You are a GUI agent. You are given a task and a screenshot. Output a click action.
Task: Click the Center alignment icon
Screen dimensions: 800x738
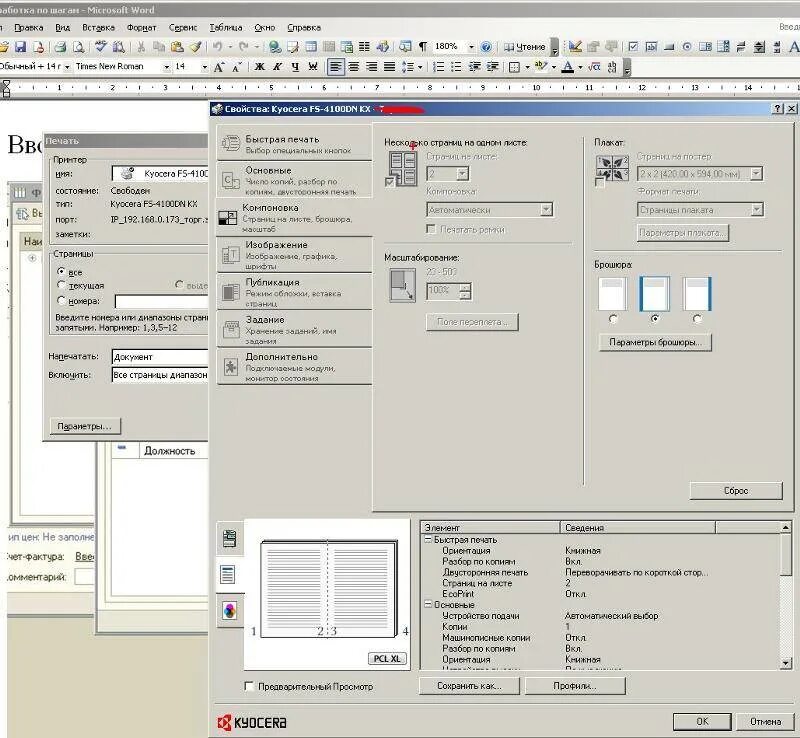(354, 67)
